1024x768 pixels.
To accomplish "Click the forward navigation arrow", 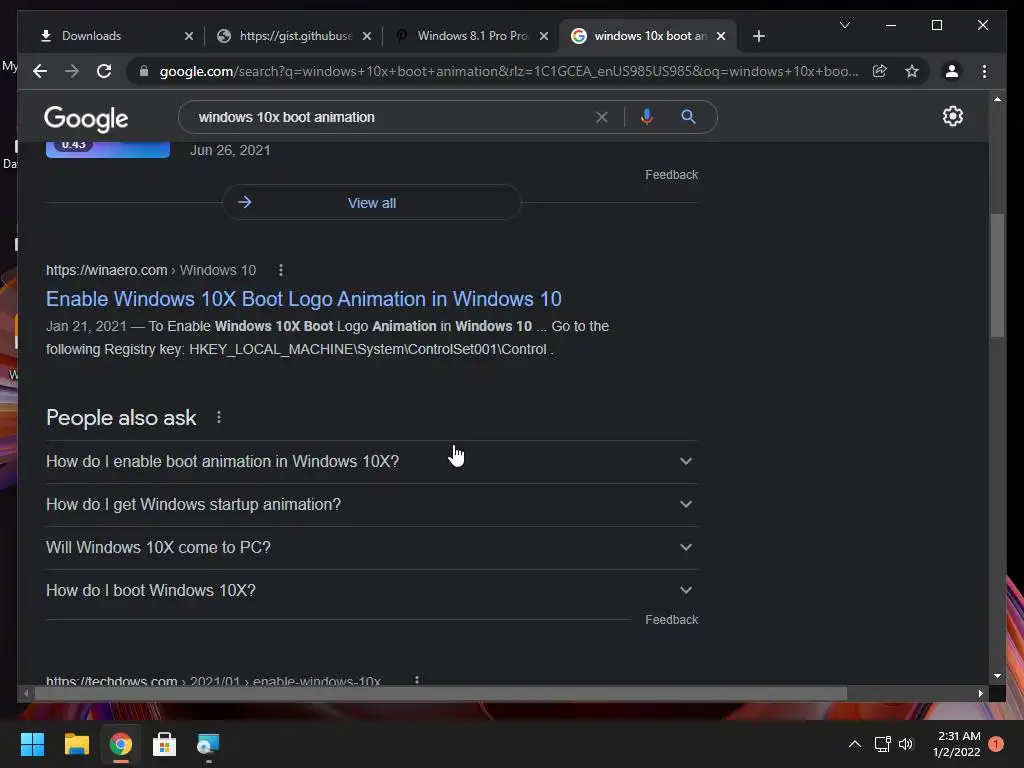I will point(72,71).
